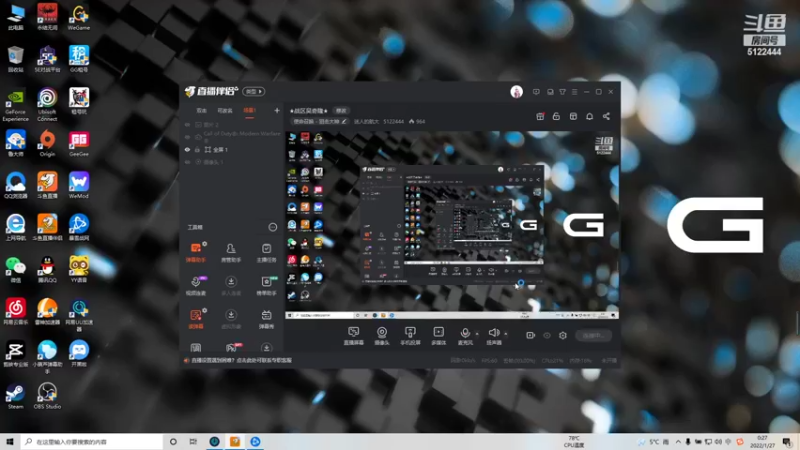
Task: Select the 全屏 1 source row
Action: (x=232, y=149)
